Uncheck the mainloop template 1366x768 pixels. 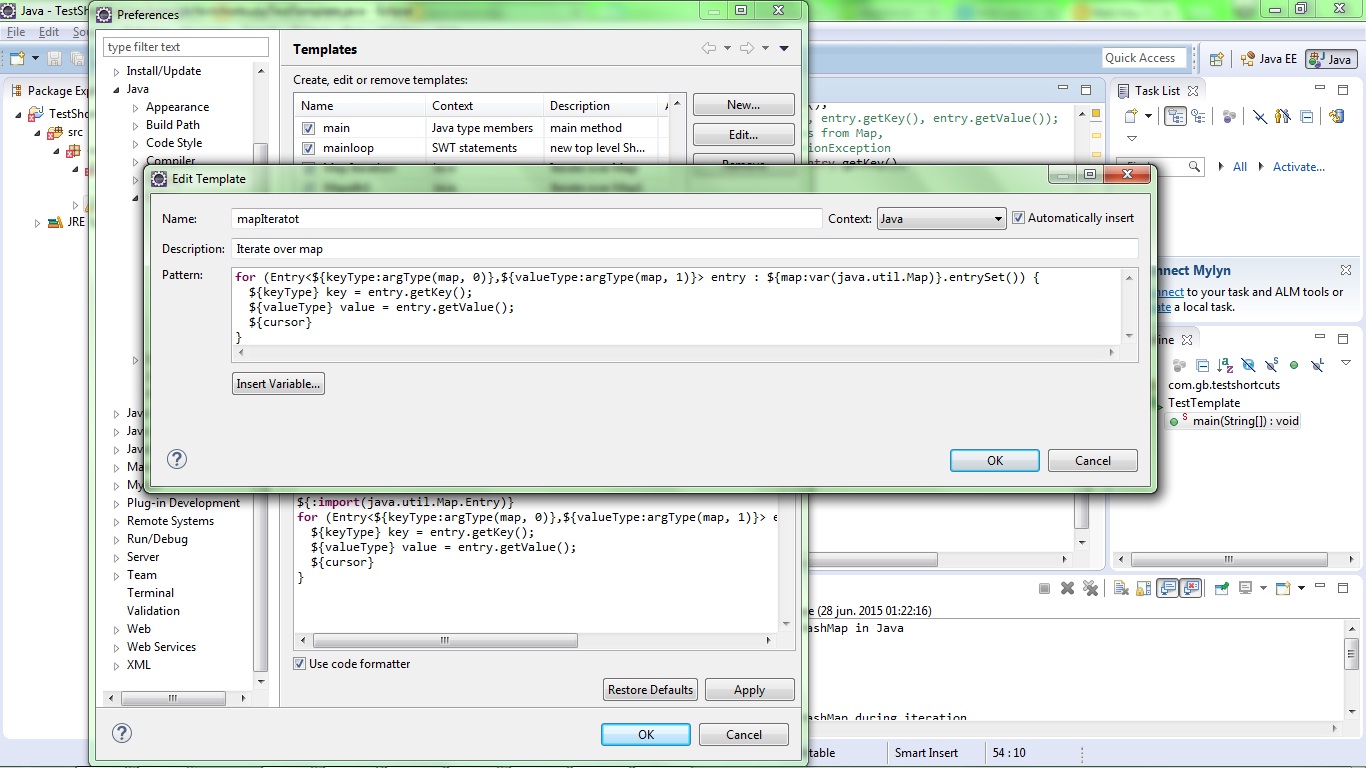(307, 148)
